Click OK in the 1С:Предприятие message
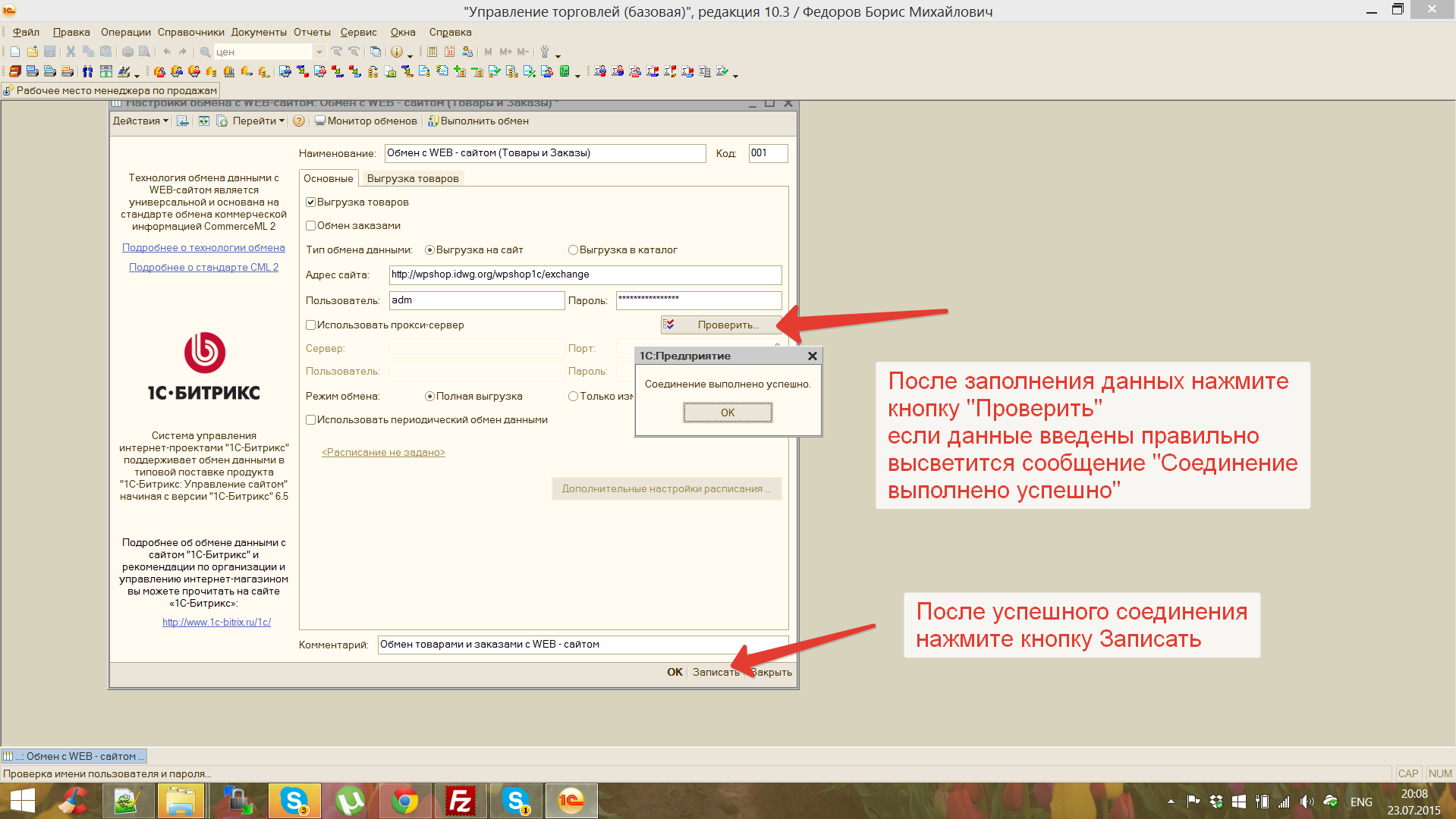Screen dimensions: 1456x819 pyautogui.click(x=728, y=413)
